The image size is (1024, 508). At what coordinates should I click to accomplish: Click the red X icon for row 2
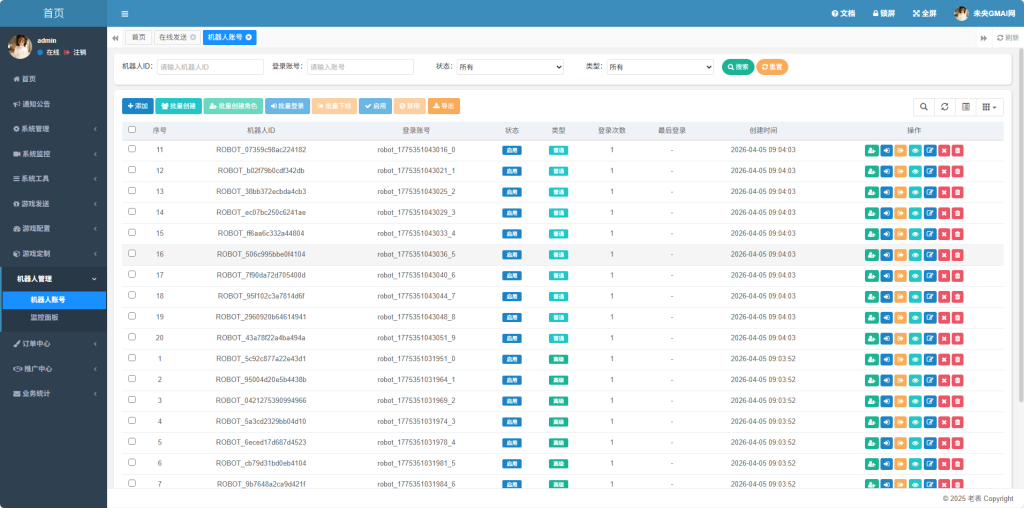coord(944,380)
